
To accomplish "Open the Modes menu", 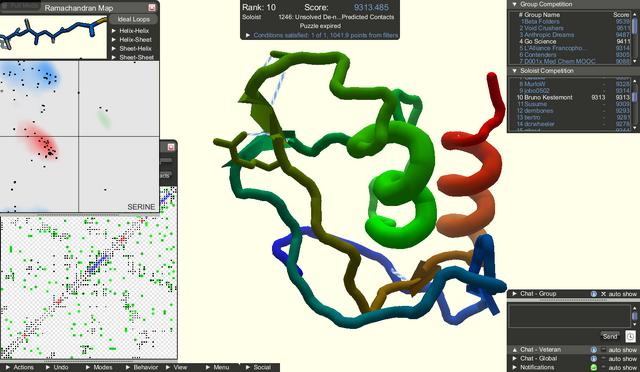I will [99, 368].
